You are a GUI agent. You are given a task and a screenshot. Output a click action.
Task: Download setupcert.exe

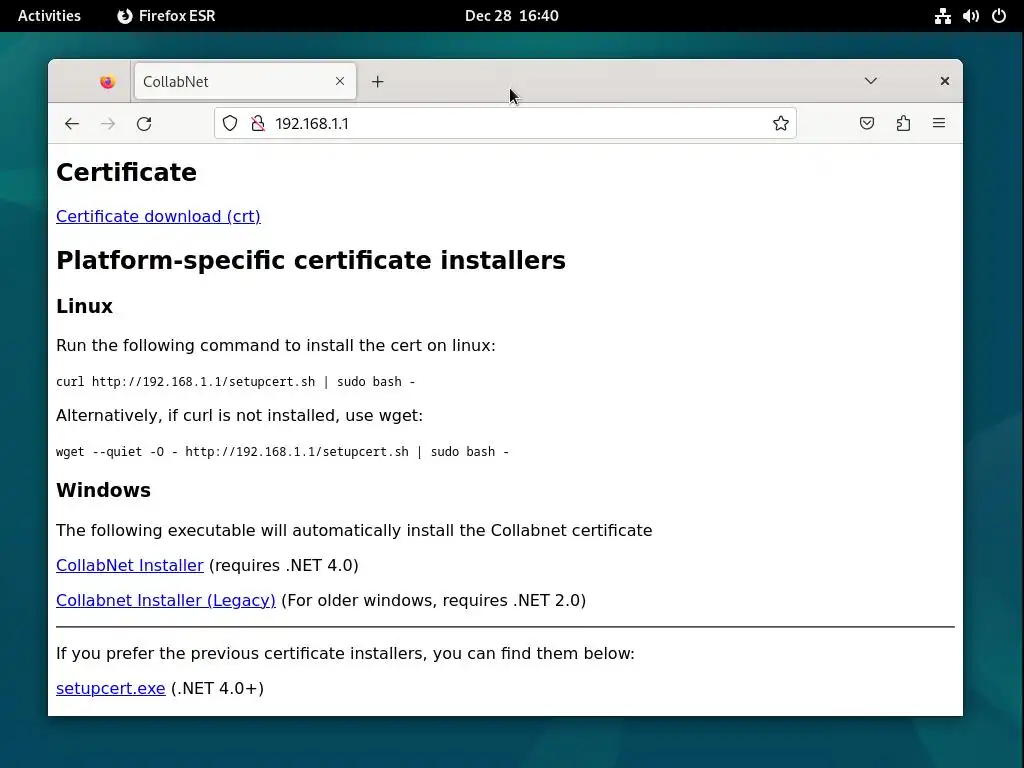pyautogui.click(x=110, y=688)
